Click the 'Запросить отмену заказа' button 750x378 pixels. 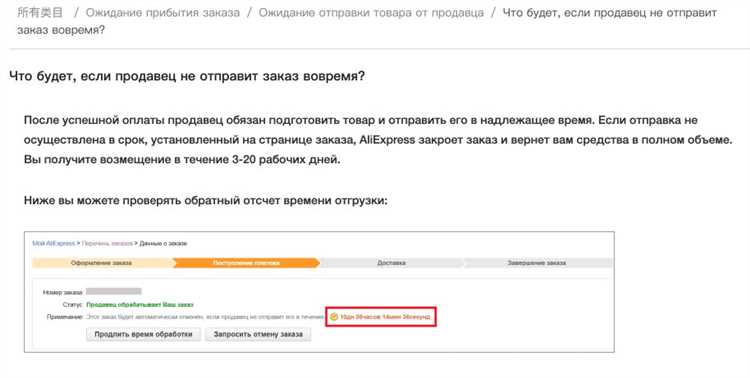[258, 334]
